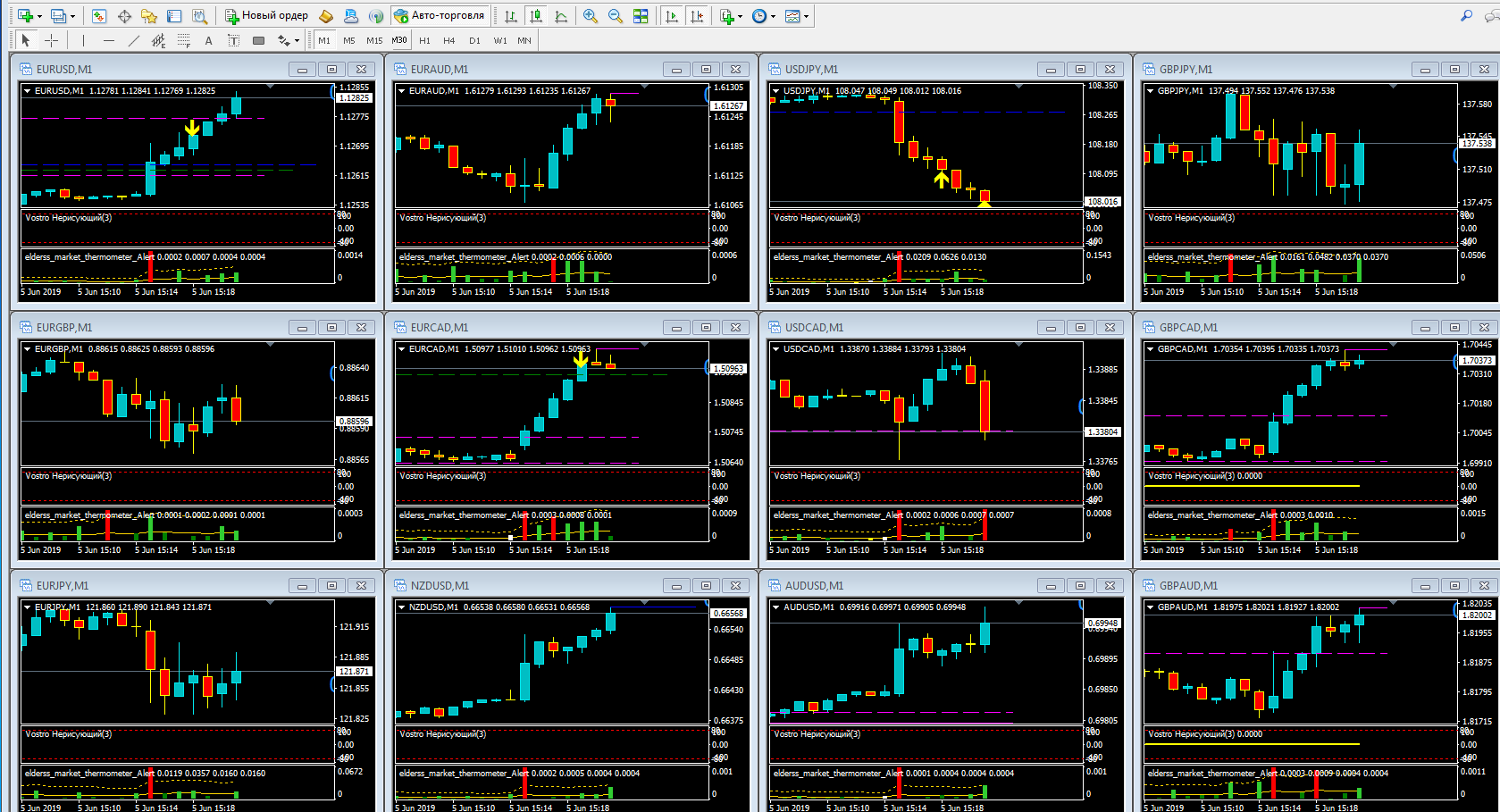Screen dimensions: 1500x812
Task: Click the Signals broadcast icon
Action: (376, 15)
